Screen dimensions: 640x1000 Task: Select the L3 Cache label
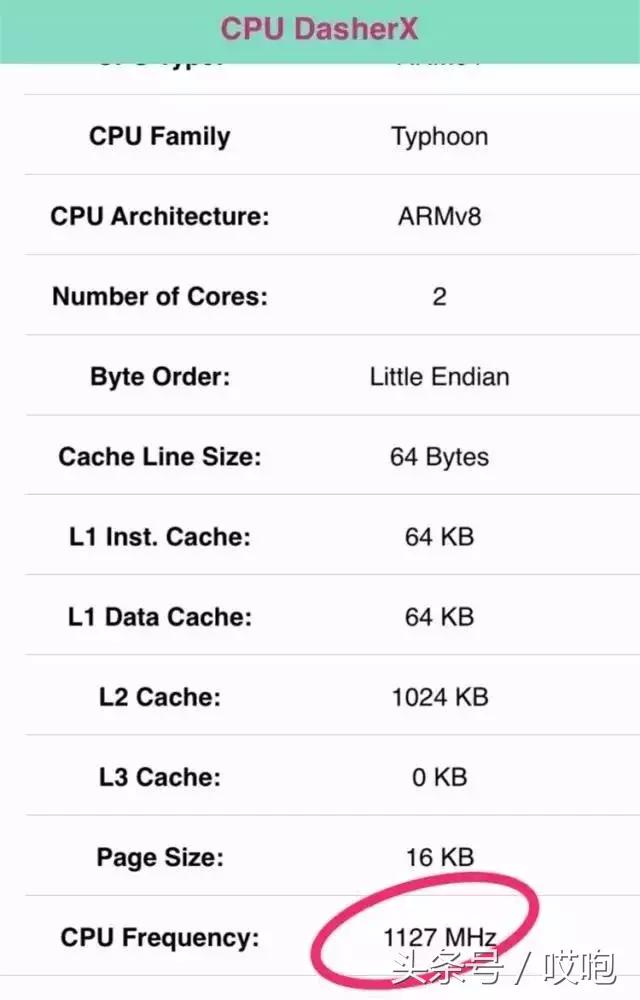(x=160, y=777)
